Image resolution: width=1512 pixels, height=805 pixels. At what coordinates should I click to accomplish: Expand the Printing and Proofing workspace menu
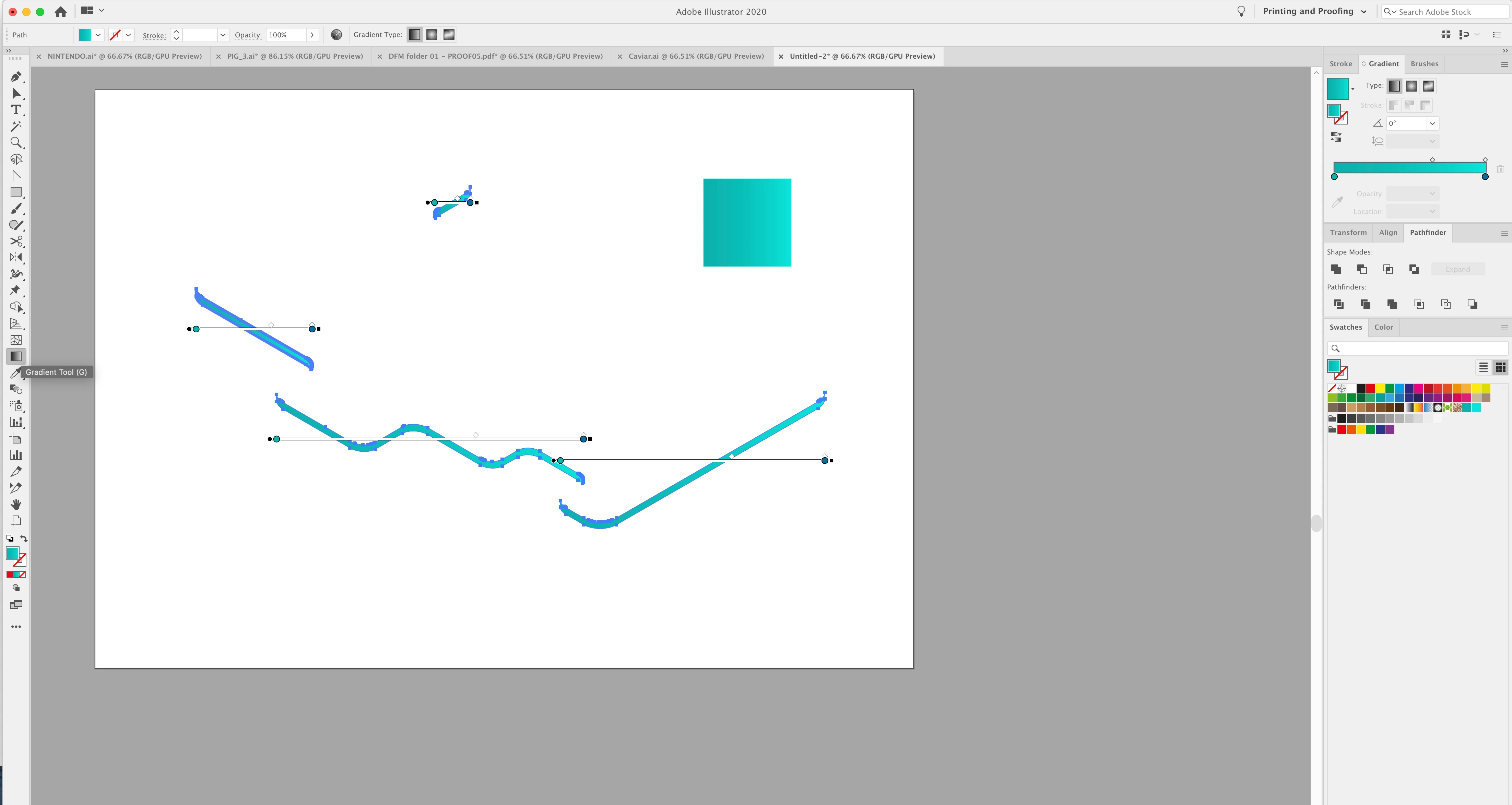pos(1363,12)
